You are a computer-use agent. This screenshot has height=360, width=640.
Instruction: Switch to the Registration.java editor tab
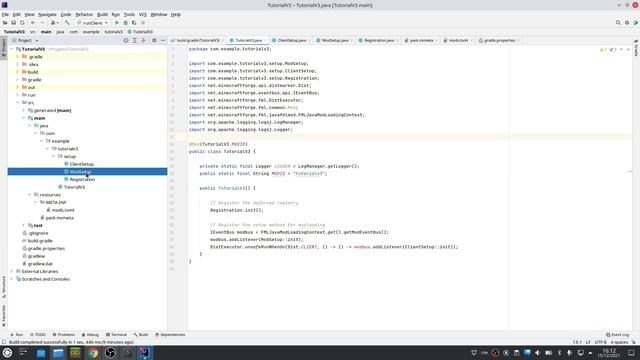[378, 40]
